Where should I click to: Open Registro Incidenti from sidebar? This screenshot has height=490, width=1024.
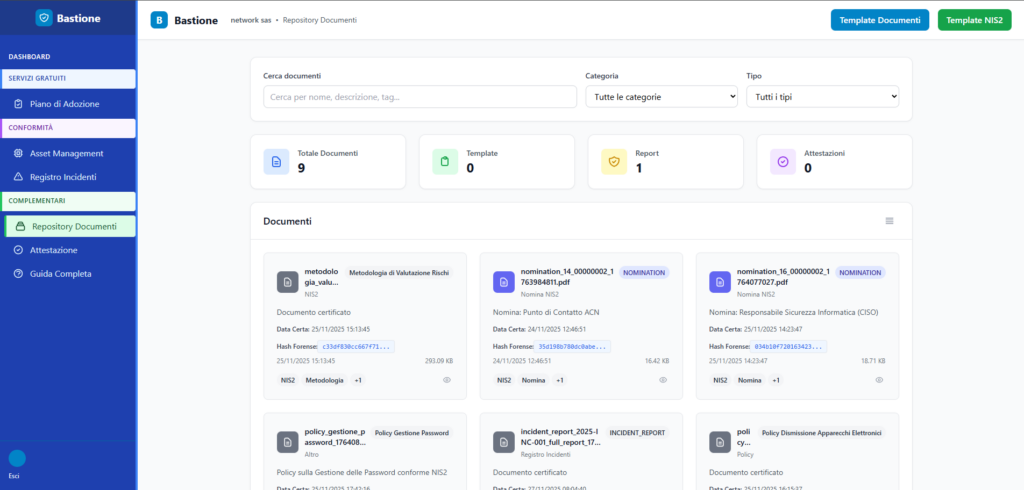click(x=63, y=177)
